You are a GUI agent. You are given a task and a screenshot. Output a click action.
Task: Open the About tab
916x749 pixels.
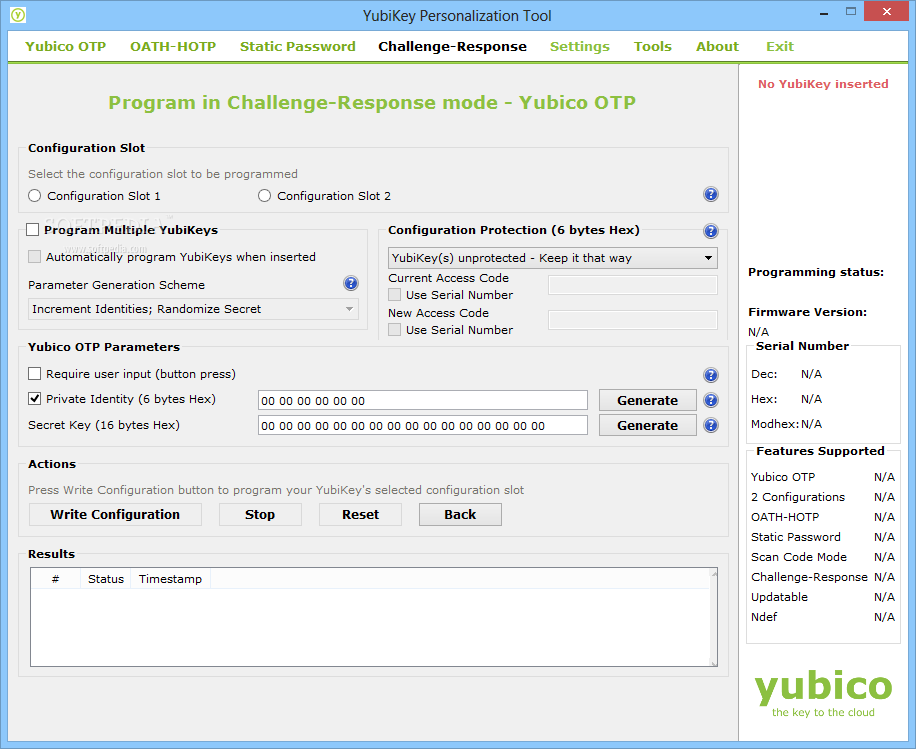click(x=717, y=46)
